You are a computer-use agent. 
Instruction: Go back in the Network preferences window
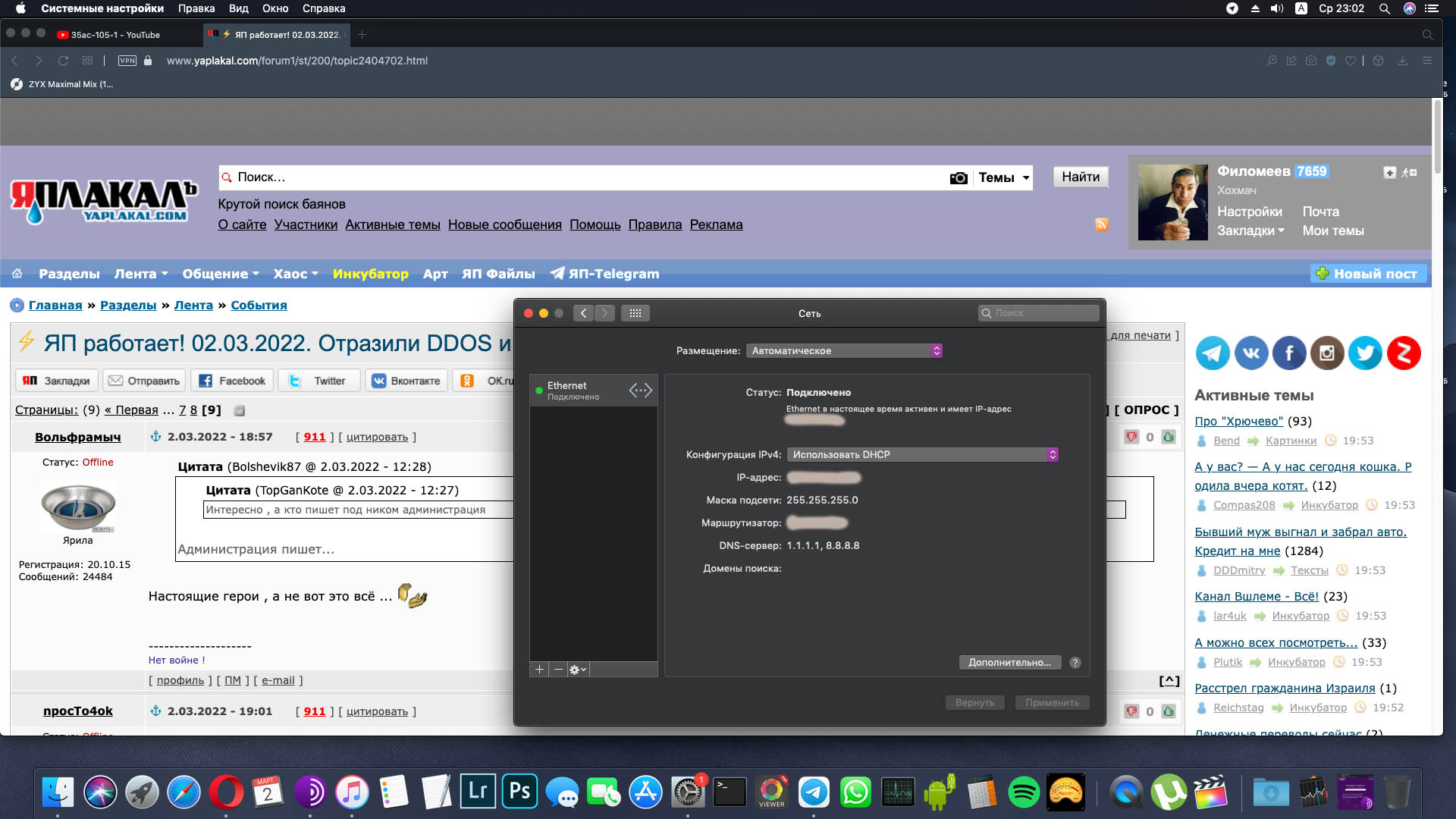click(583, 313)
